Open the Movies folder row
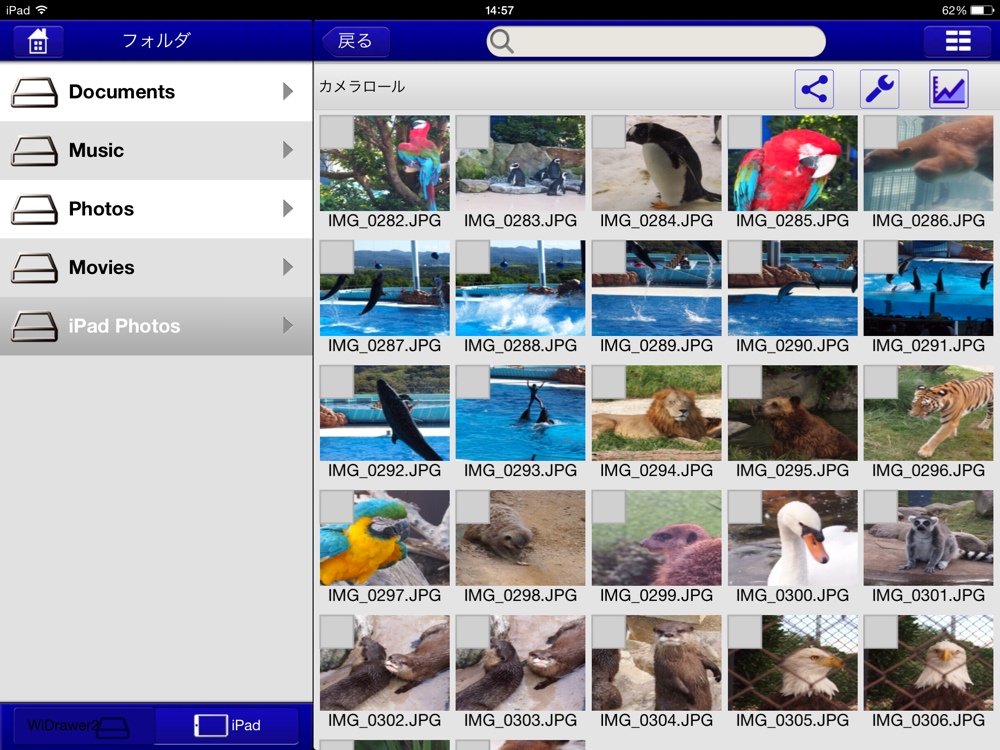This screenshot has width=1000, height=750. (156, 267)
